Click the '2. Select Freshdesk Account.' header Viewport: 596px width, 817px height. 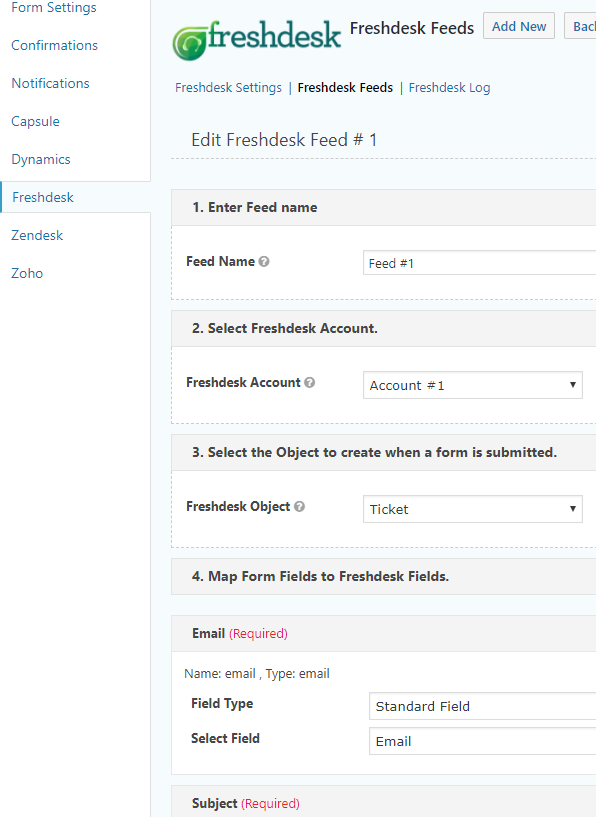tap(383, 328)
